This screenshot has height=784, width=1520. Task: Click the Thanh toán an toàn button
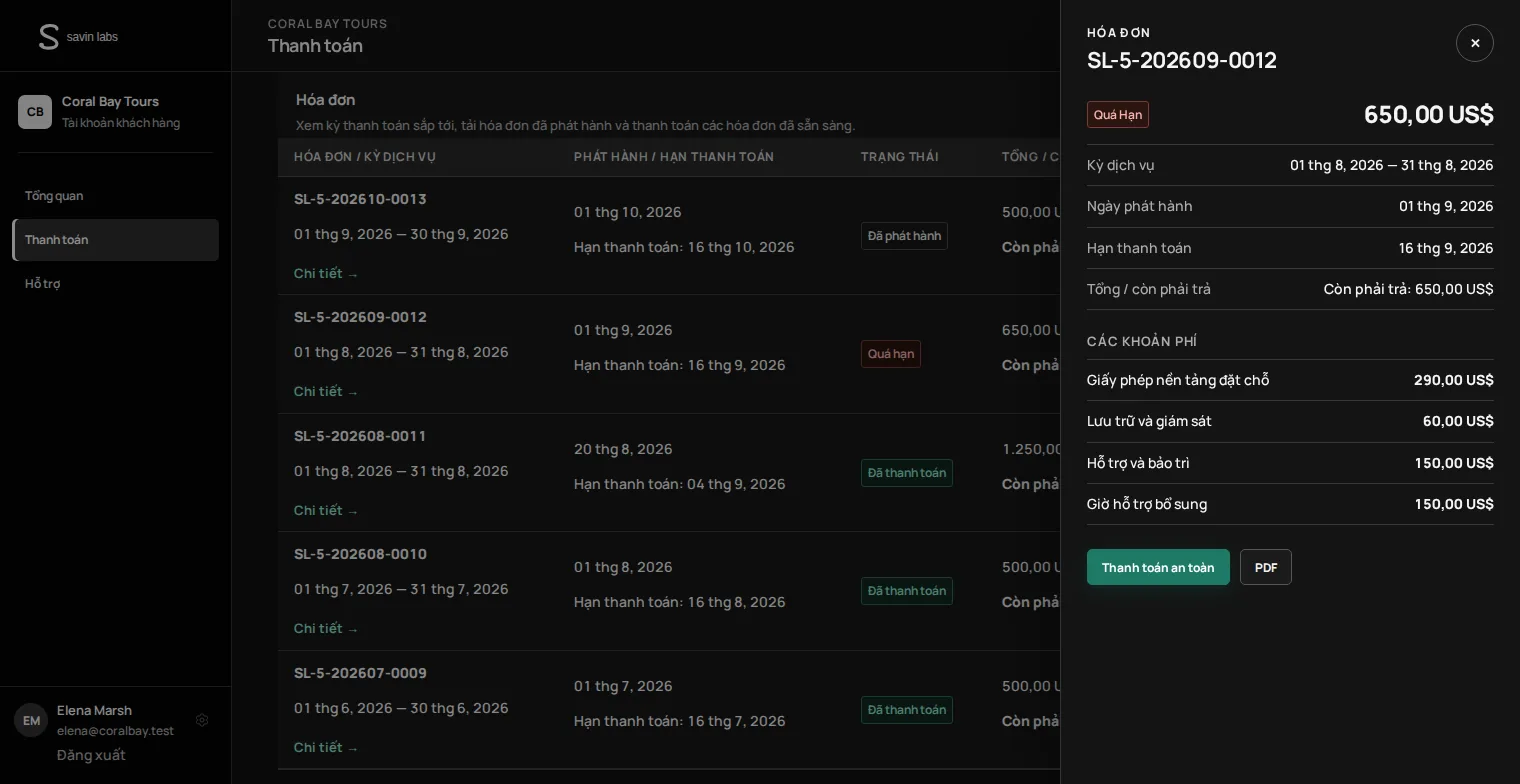click(1158, 567)
